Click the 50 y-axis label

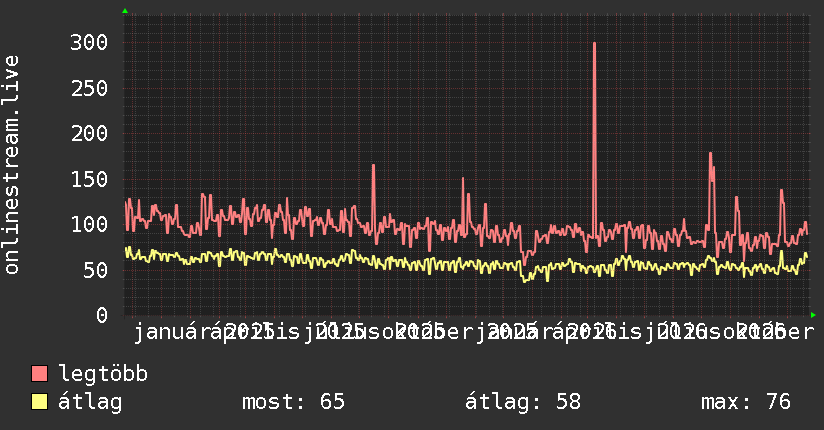(96, 270)
